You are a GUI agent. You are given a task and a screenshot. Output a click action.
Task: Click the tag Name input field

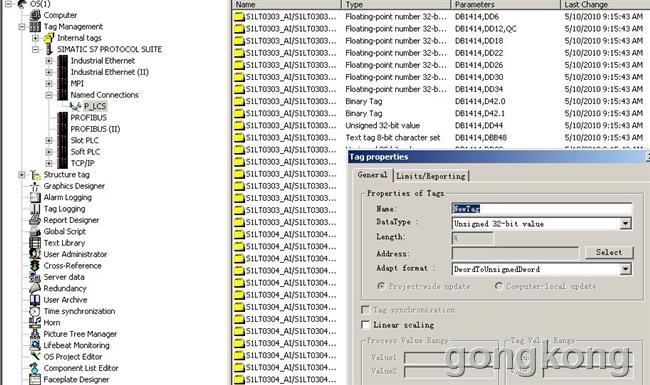click(x=542, y=209)
